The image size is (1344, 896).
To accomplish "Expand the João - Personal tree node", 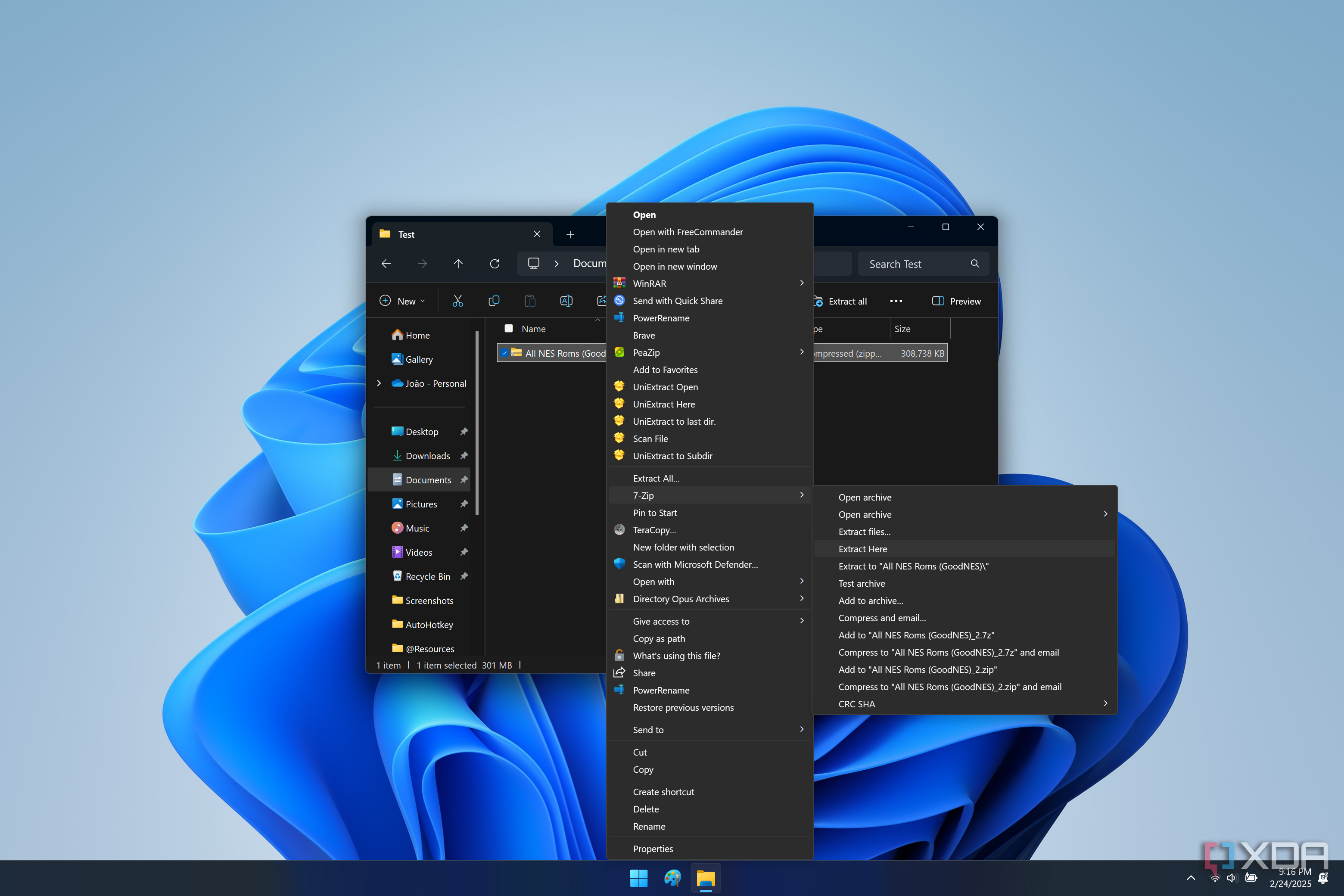I will click(x=379, y=383).
